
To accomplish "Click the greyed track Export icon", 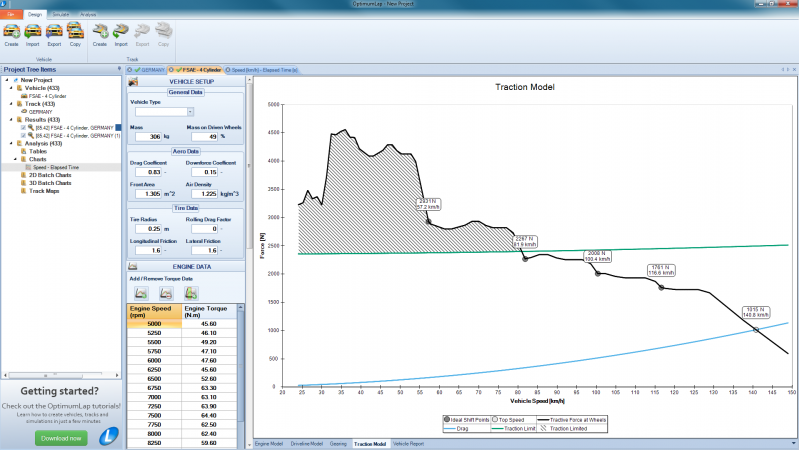I will (142, 31).
